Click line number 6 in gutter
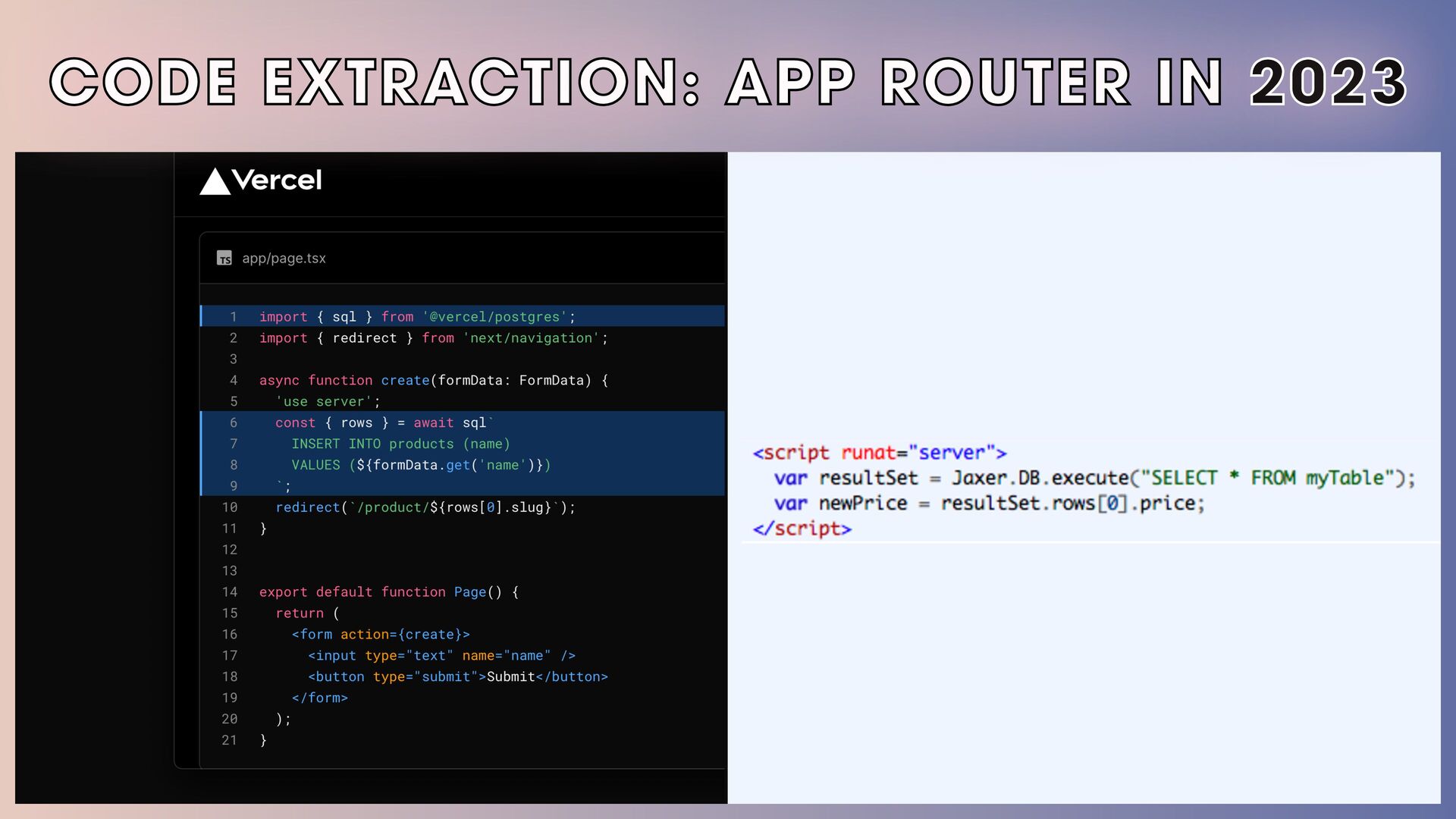Image resolution: width=1456 pixels, height=819 pixels. tap(234, 423)
